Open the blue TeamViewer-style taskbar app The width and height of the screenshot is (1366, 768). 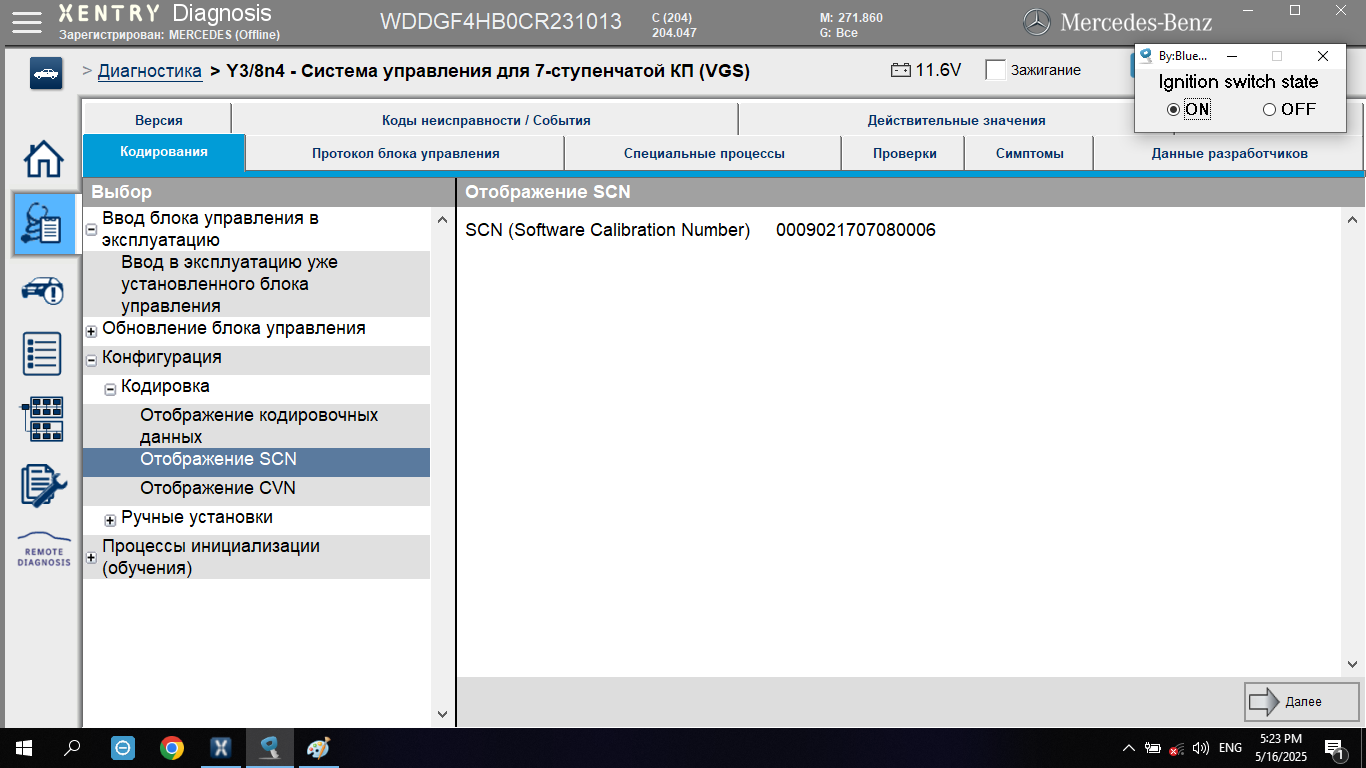[x=123, y=747]
